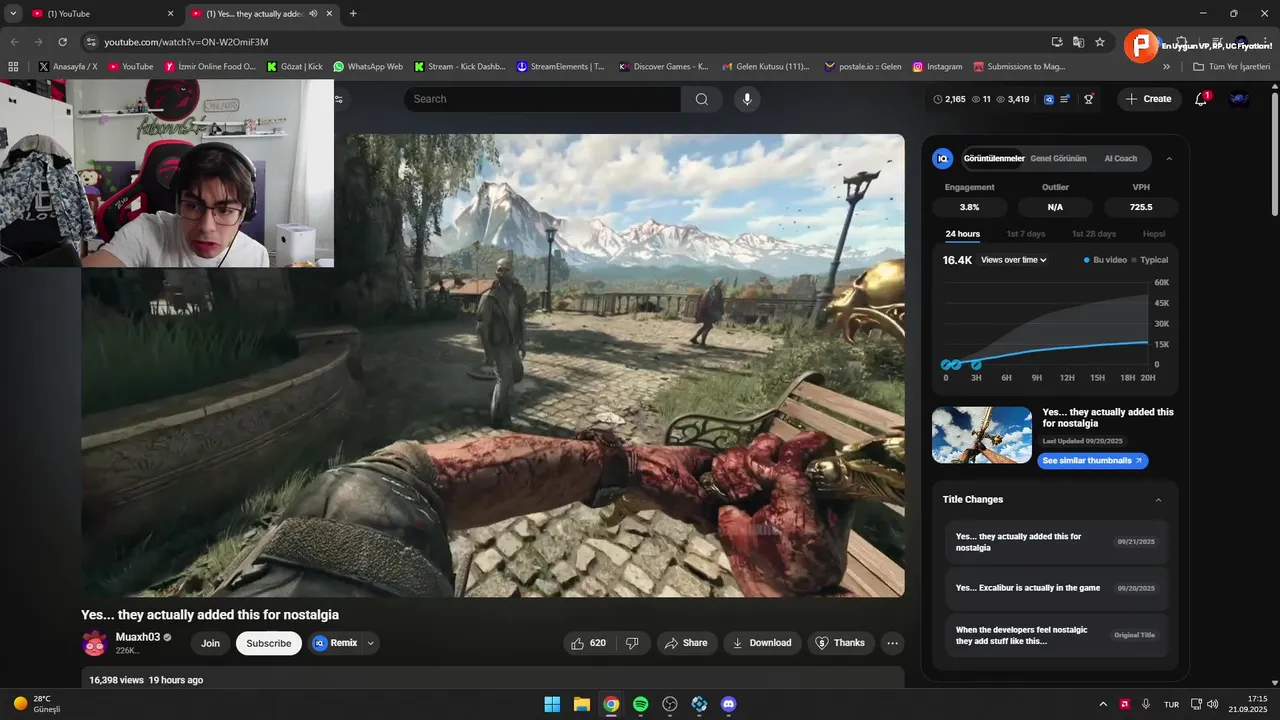This screenshot has height=720, width=1280.
Task: Click the Join button
Action: 210,643
